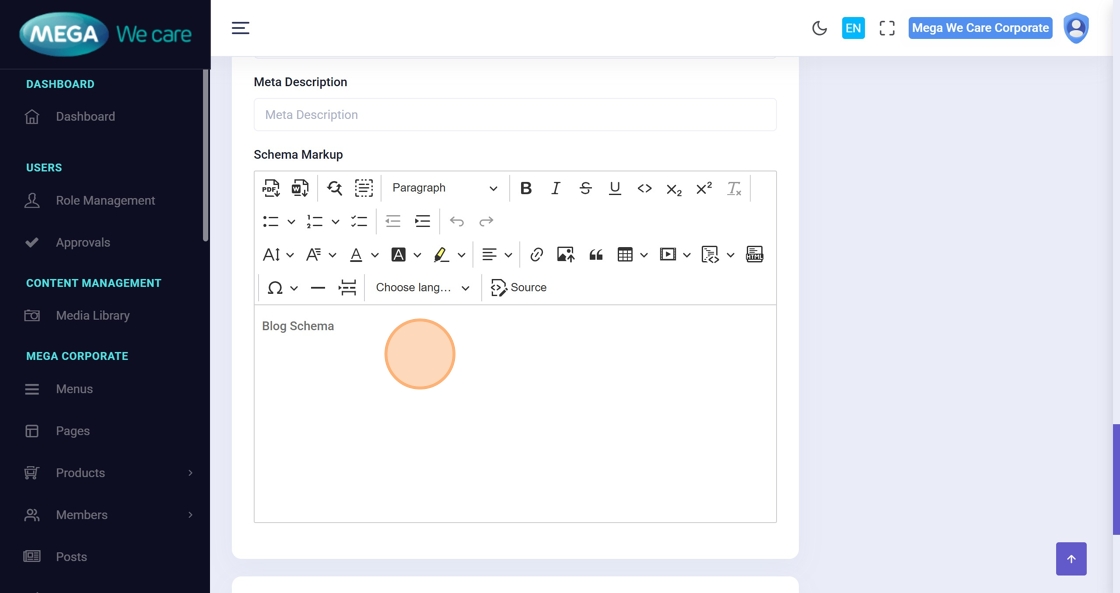Open the Choose language dropdown

(422, 288)
